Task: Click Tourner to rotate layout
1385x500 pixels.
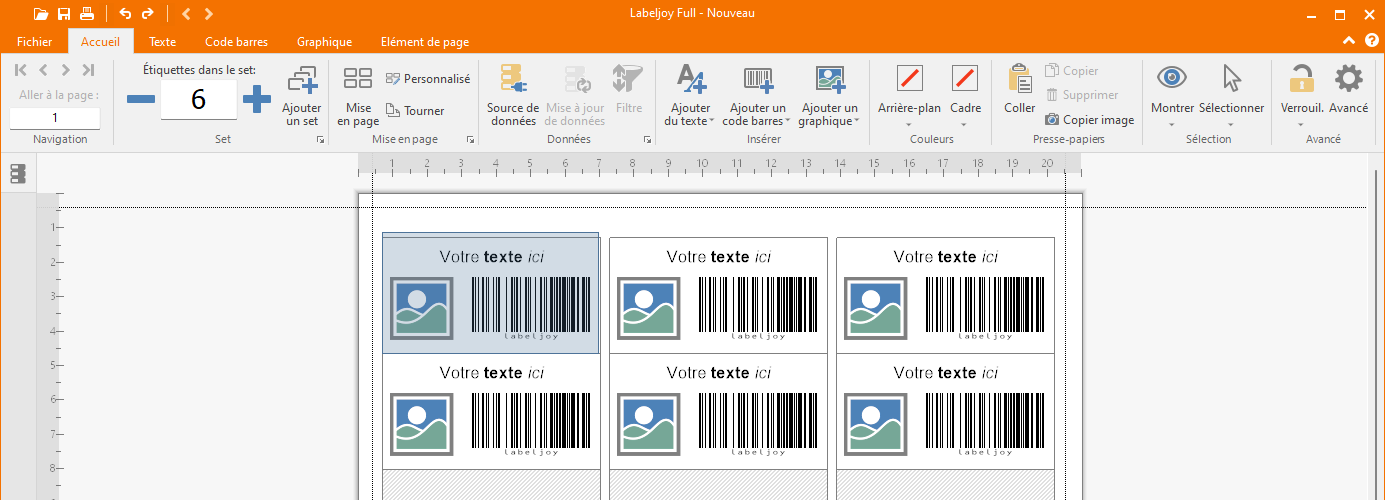Action: coord(416,111)
